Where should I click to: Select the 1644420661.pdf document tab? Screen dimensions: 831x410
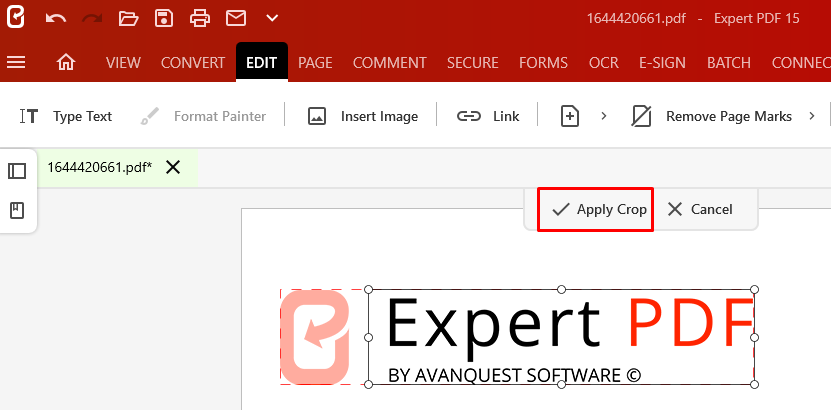(100, 168)
